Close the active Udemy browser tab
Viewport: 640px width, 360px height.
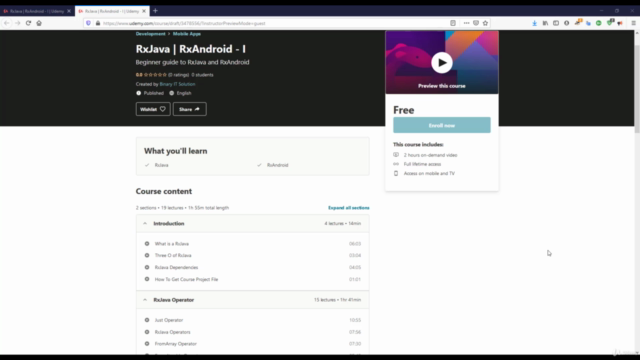[144, 11]
